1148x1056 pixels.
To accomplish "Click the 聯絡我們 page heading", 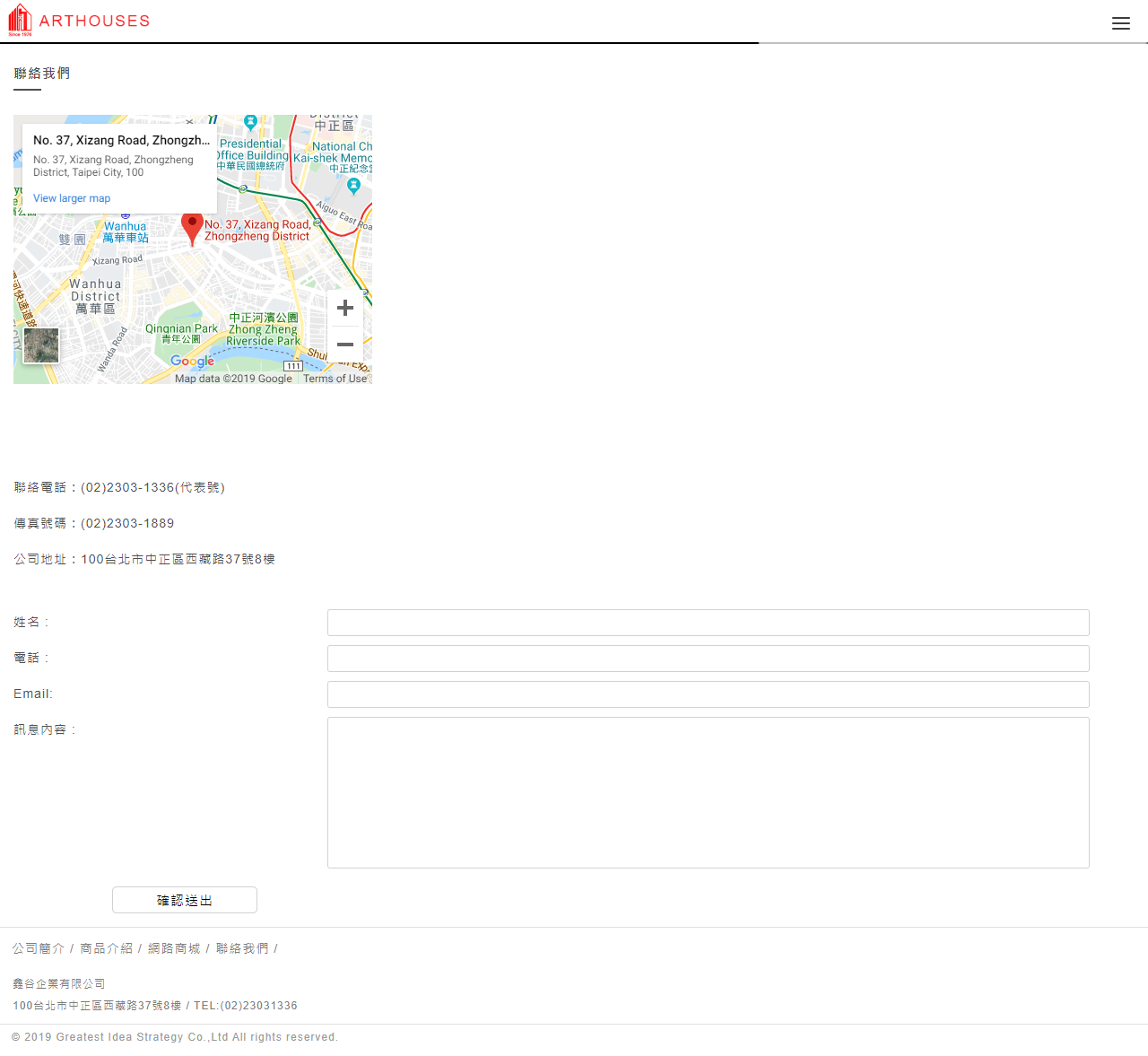I will tap(42, 74).
